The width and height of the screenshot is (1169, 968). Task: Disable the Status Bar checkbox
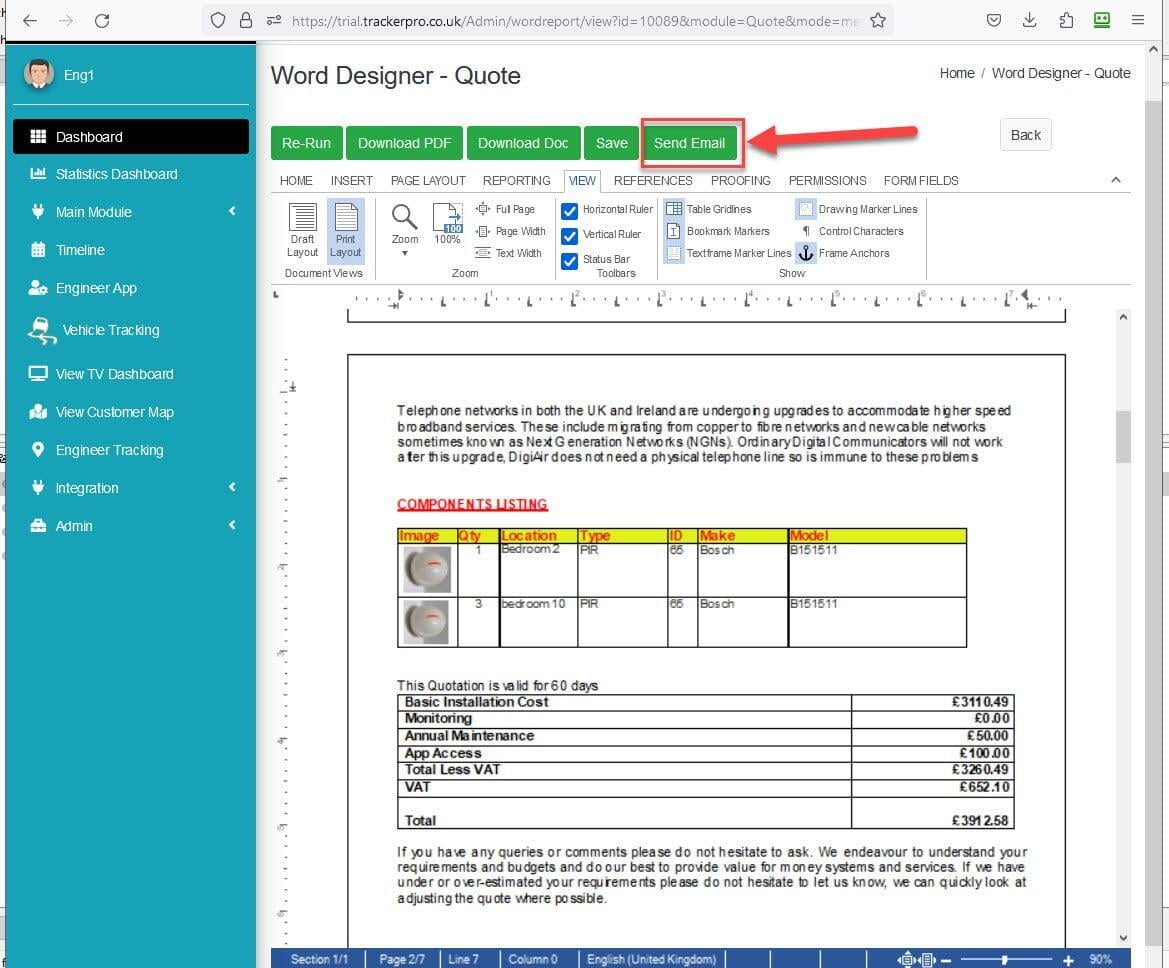(570, 260)
